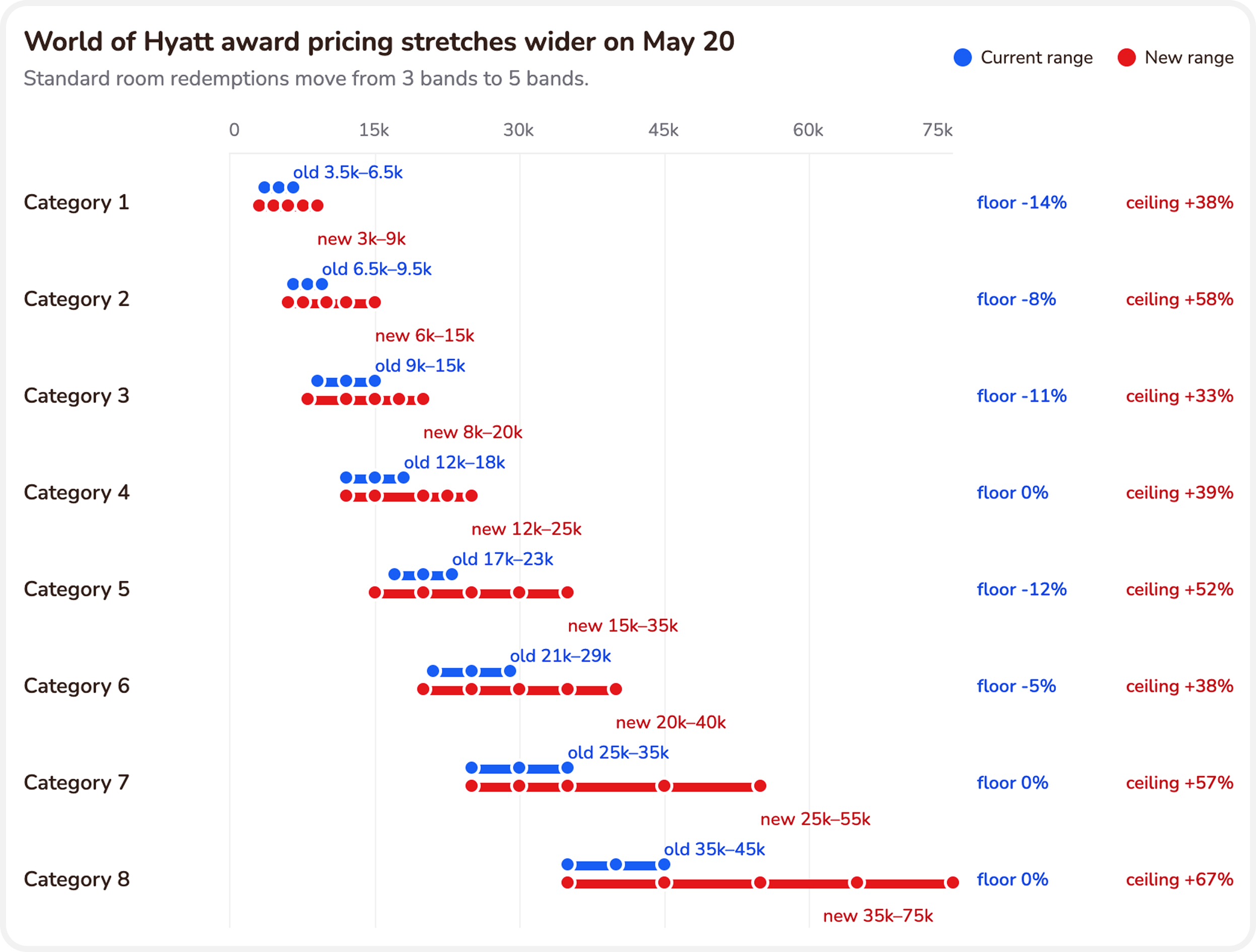Image resolution: width=1256 pixels, height=952 pixels.
Task: Click the rightmost red dot of Category 8
Action: 953,883
